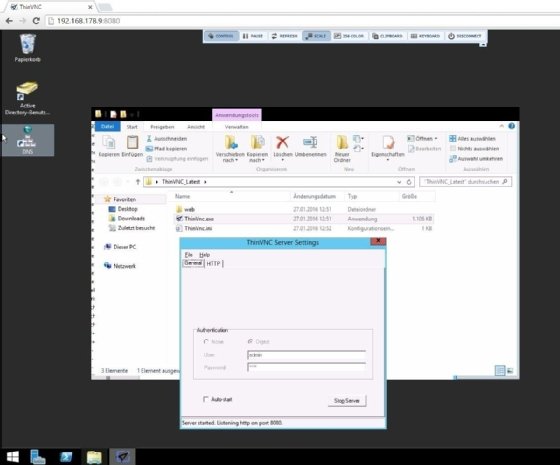Viewport: 560px width, 465px height.
Task: Click Refresh in the ThinVNC toolbar
Action: pos(285,36)
